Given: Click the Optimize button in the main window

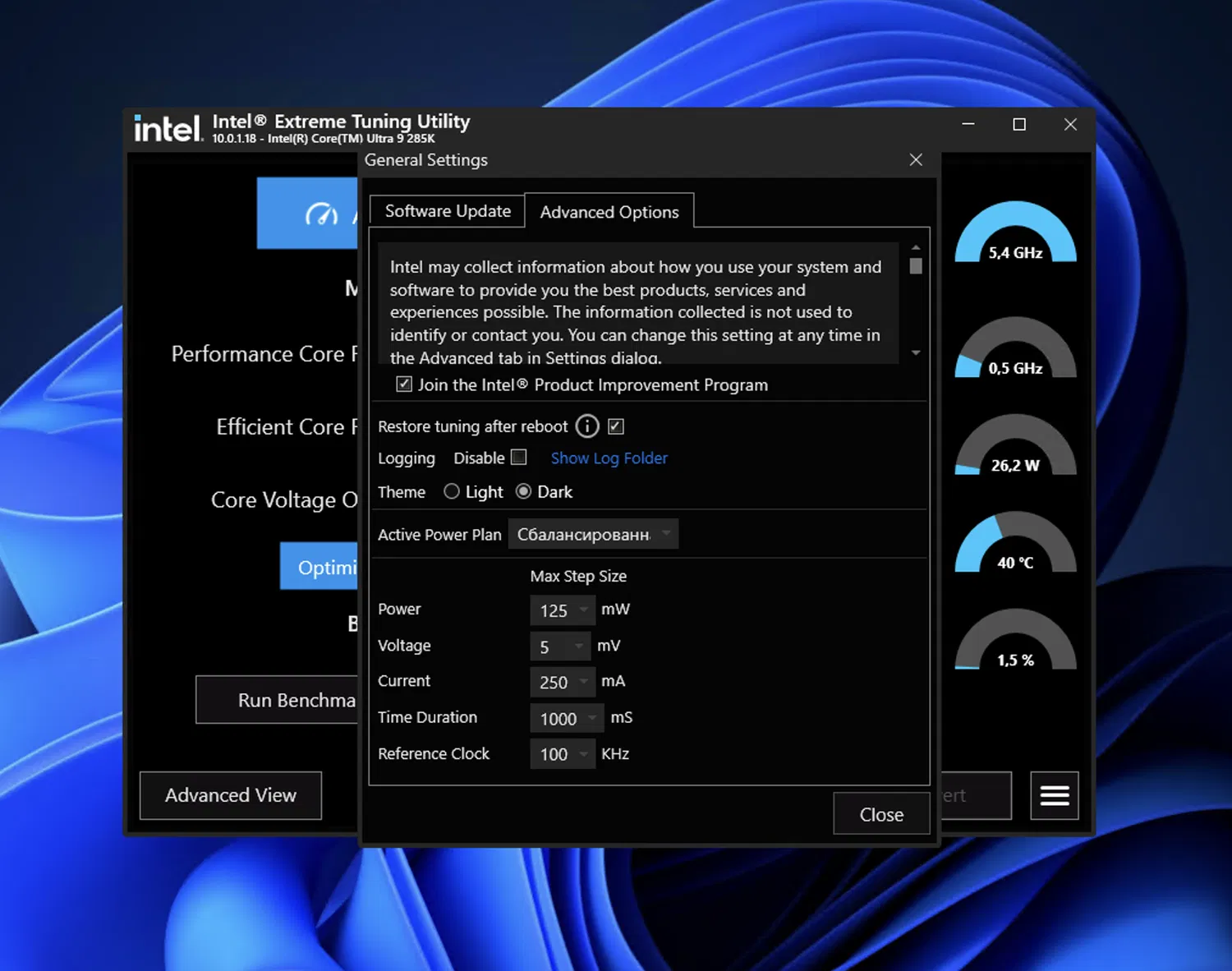Looking at the screenshot, I should click(319, 567).
